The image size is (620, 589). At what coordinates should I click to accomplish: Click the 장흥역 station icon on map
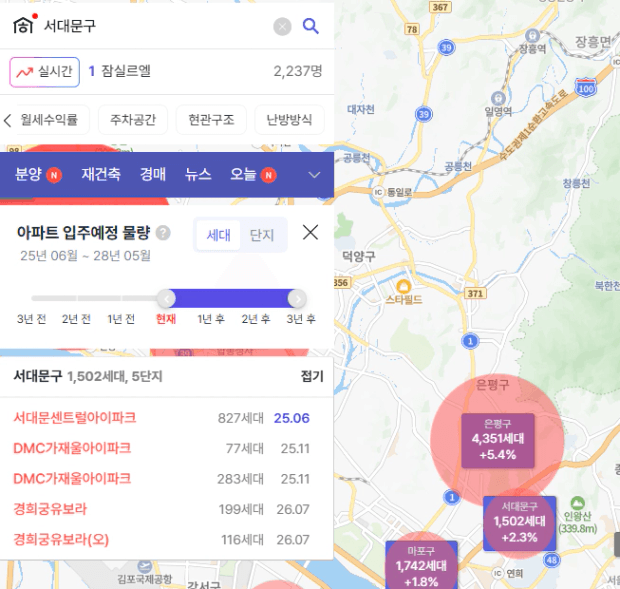pyautogui.click(x=533, y=35)
